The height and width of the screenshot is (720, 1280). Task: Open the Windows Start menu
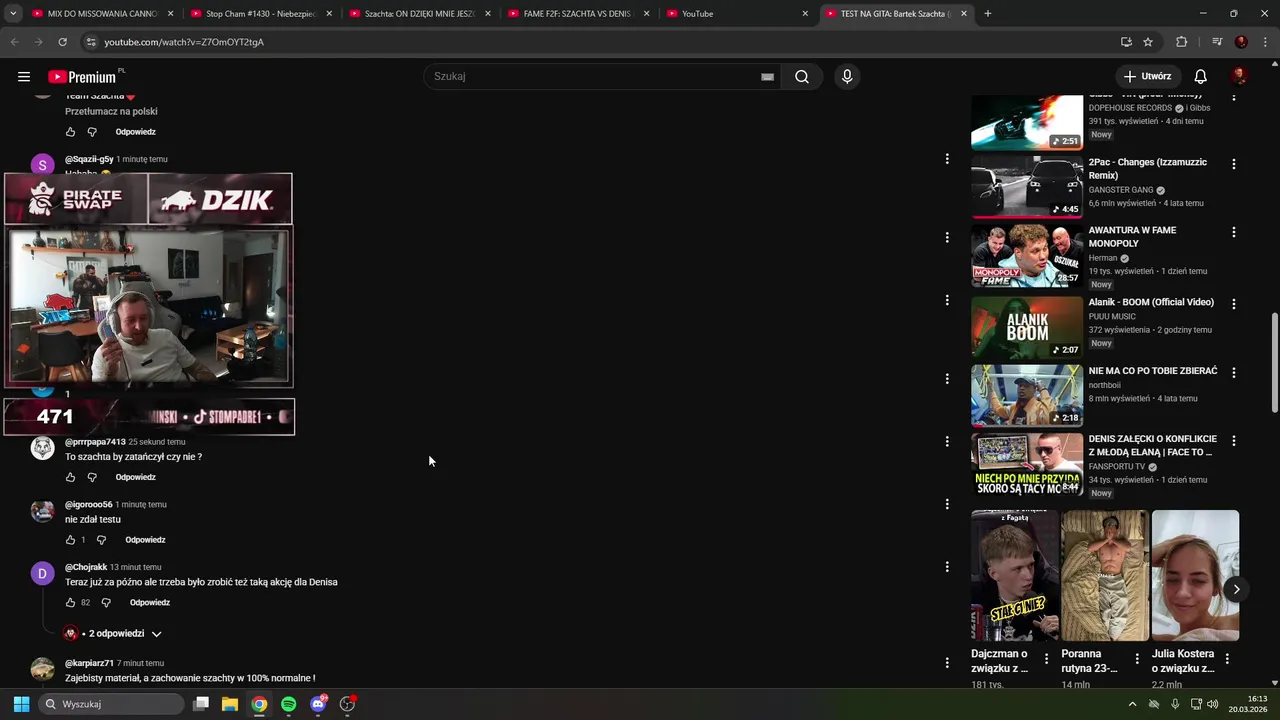pos(21,704)
